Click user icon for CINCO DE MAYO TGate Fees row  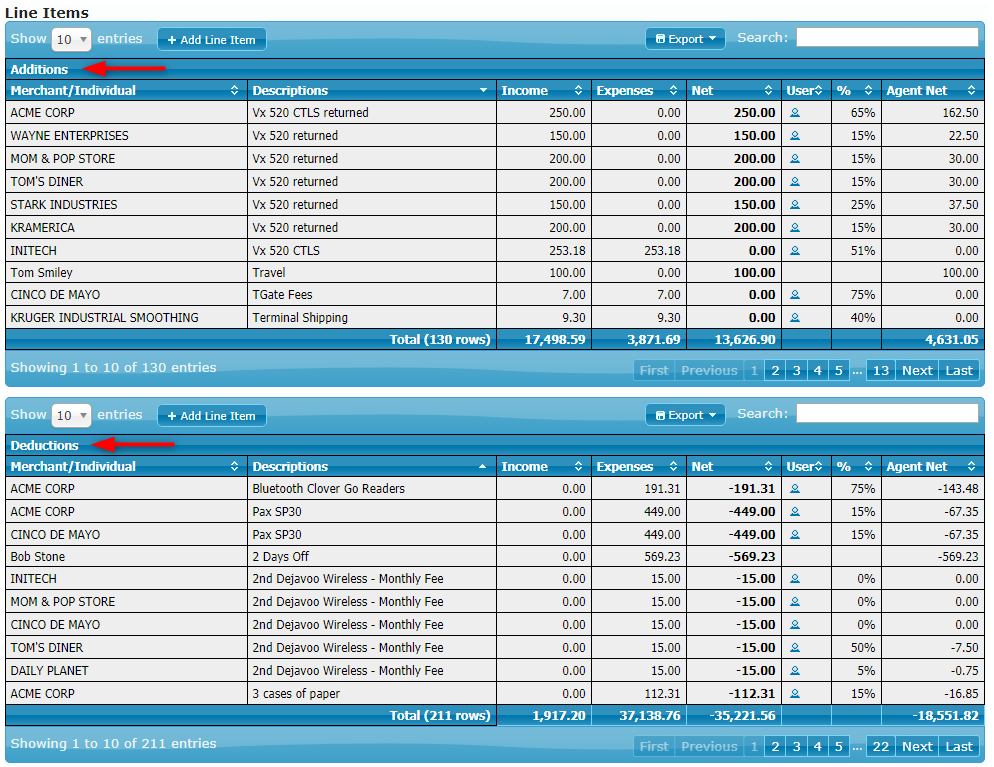pyautogui.click(x=795, y=295)
